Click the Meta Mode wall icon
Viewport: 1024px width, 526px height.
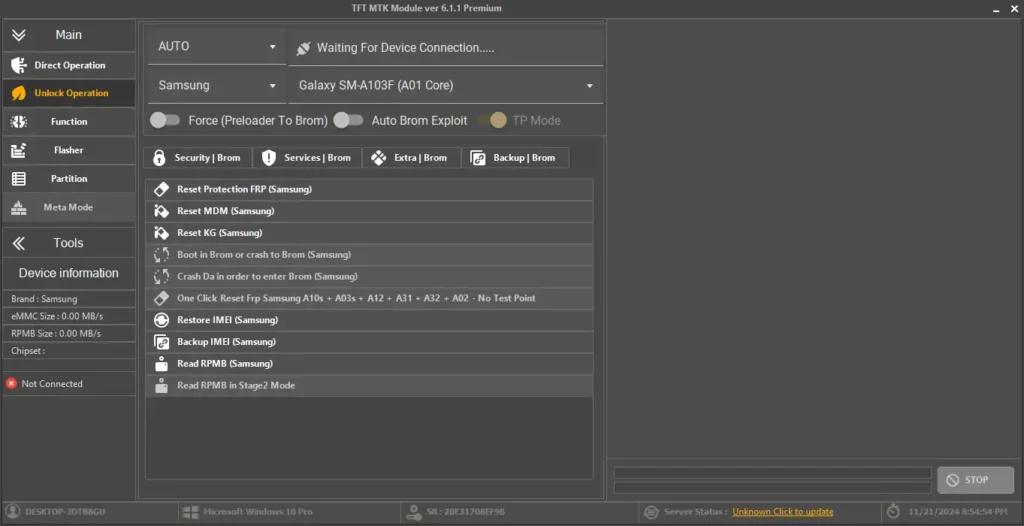(19, 208)
